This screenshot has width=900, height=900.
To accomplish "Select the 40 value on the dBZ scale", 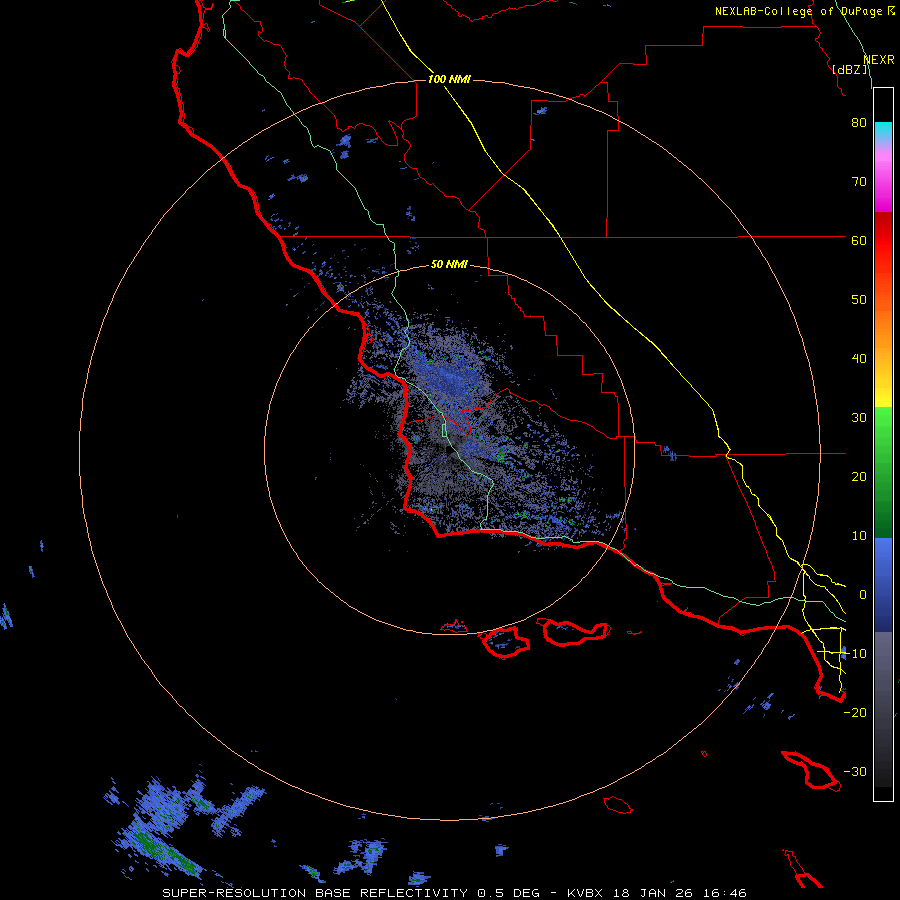I will click(859, 359).
